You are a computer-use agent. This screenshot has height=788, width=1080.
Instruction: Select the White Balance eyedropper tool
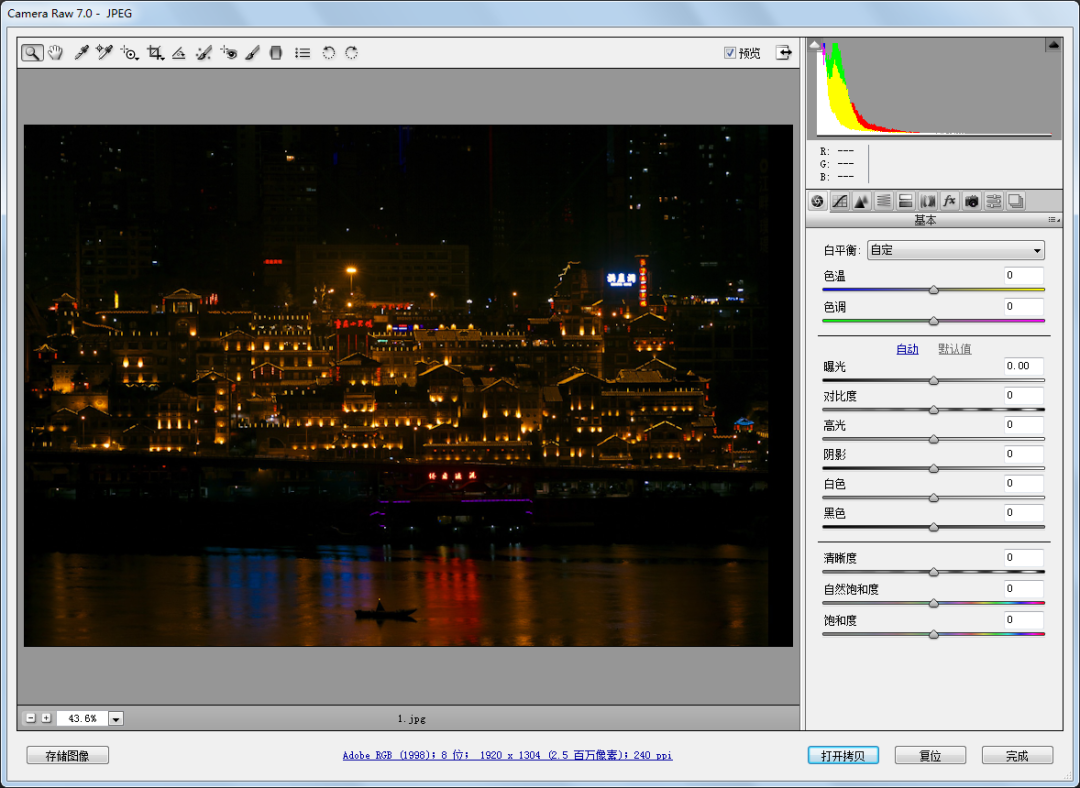[x=81, y=52]
